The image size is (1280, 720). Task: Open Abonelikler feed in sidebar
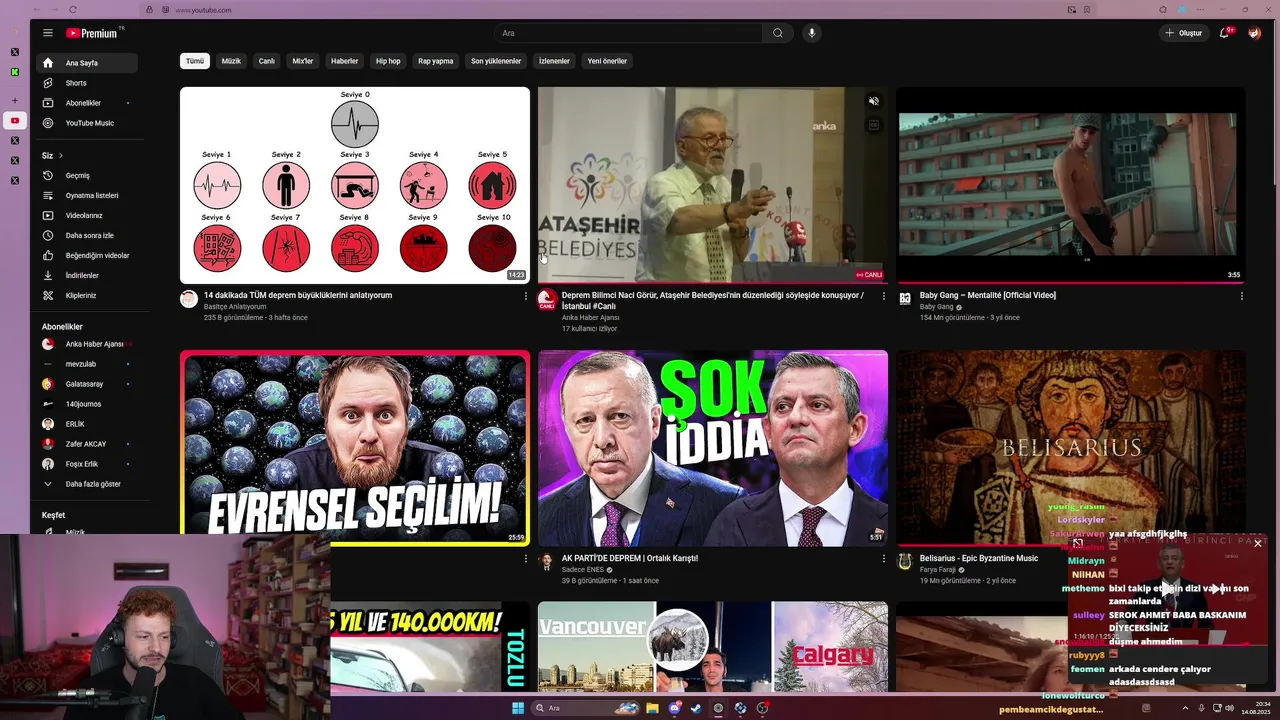87,103
